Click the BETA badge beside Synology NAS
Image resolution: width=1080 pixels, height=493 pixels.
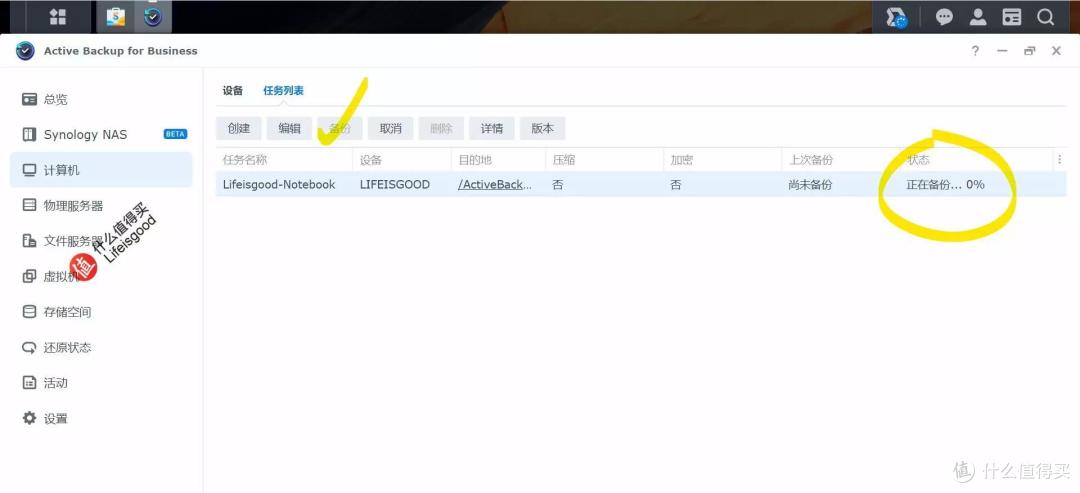click(175, 134)
